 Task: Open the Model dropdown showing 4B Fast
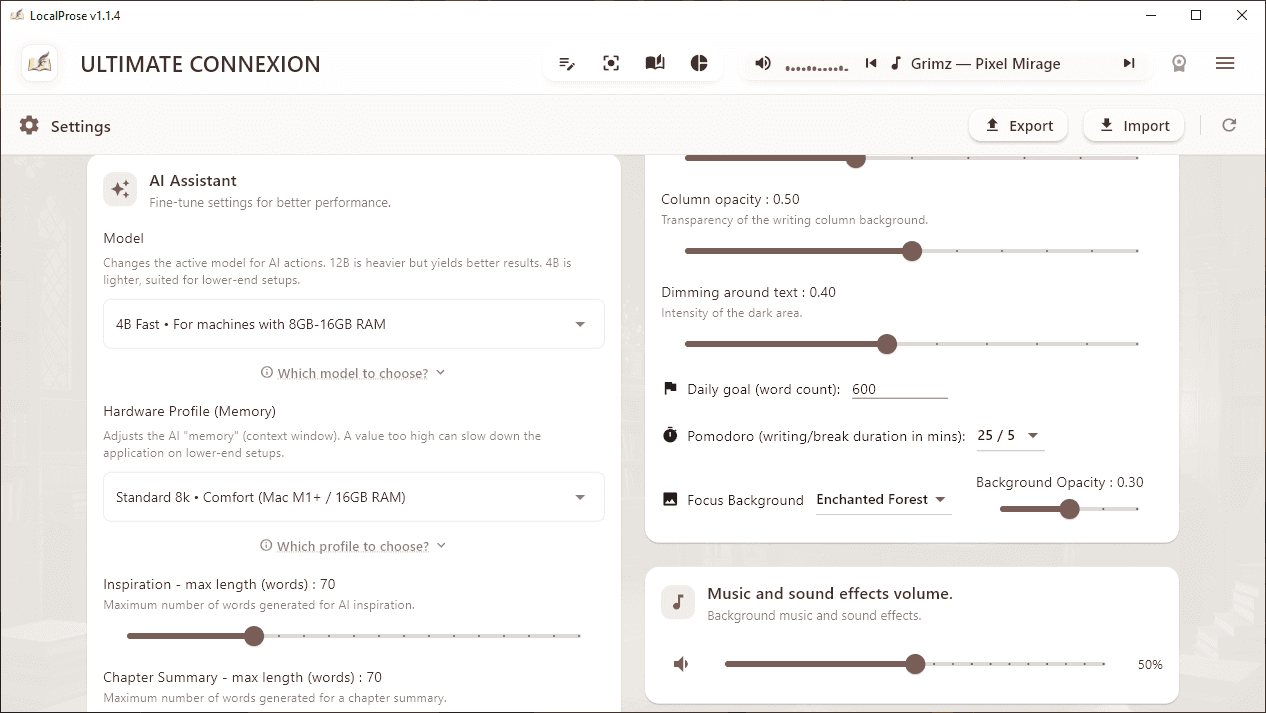coord(353,323)
